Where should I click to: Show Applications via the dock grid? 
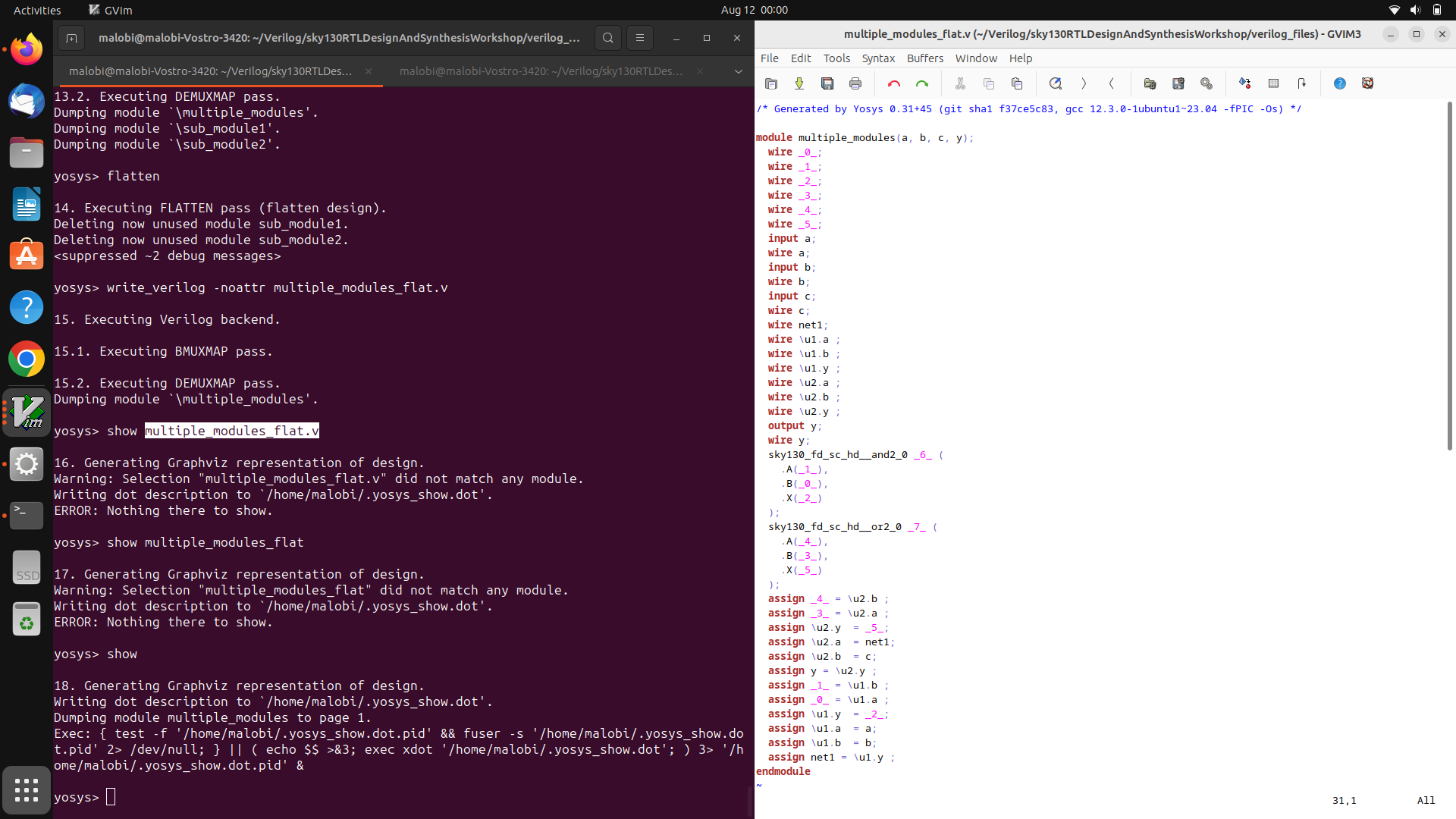tap(27, 789)
